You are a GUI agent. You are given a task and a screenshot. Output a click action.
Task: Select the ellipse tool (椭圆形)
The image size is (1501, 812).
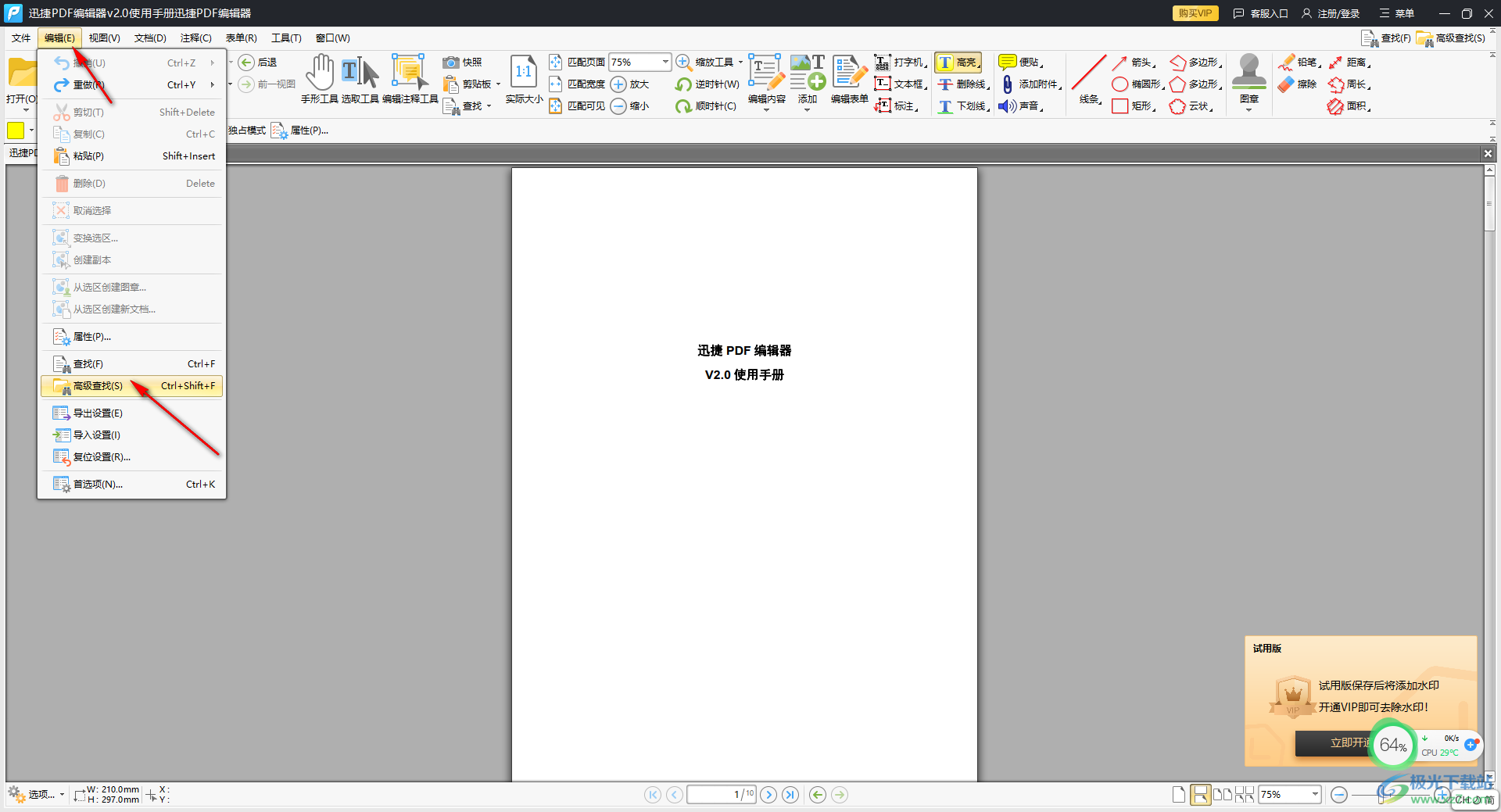click(x=1138, y=84)
